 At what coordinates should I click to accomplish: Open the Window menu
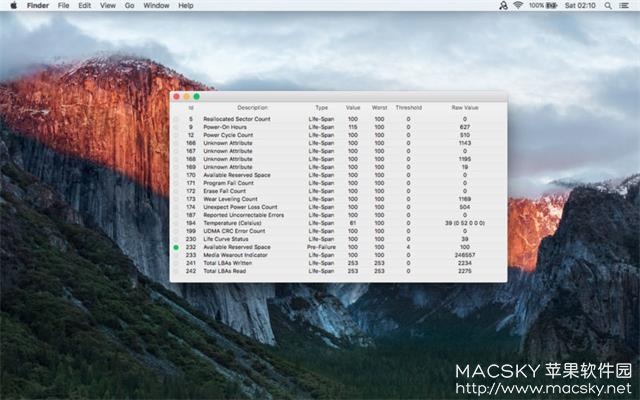[156, 6]
